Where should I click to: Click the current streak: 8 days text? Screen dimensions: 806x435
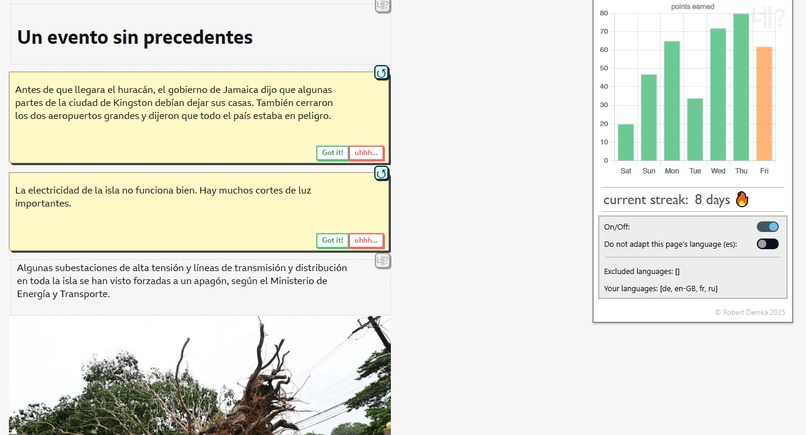(x=666, y=200)
